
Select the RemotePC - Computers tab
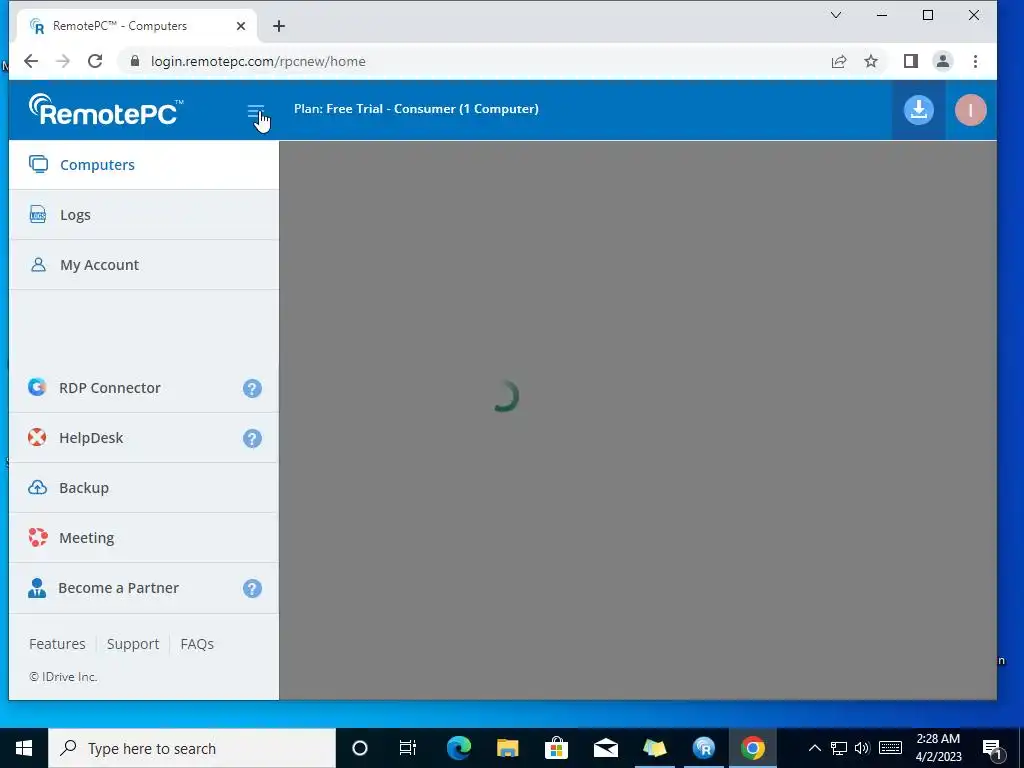click(x=137, y=26)
